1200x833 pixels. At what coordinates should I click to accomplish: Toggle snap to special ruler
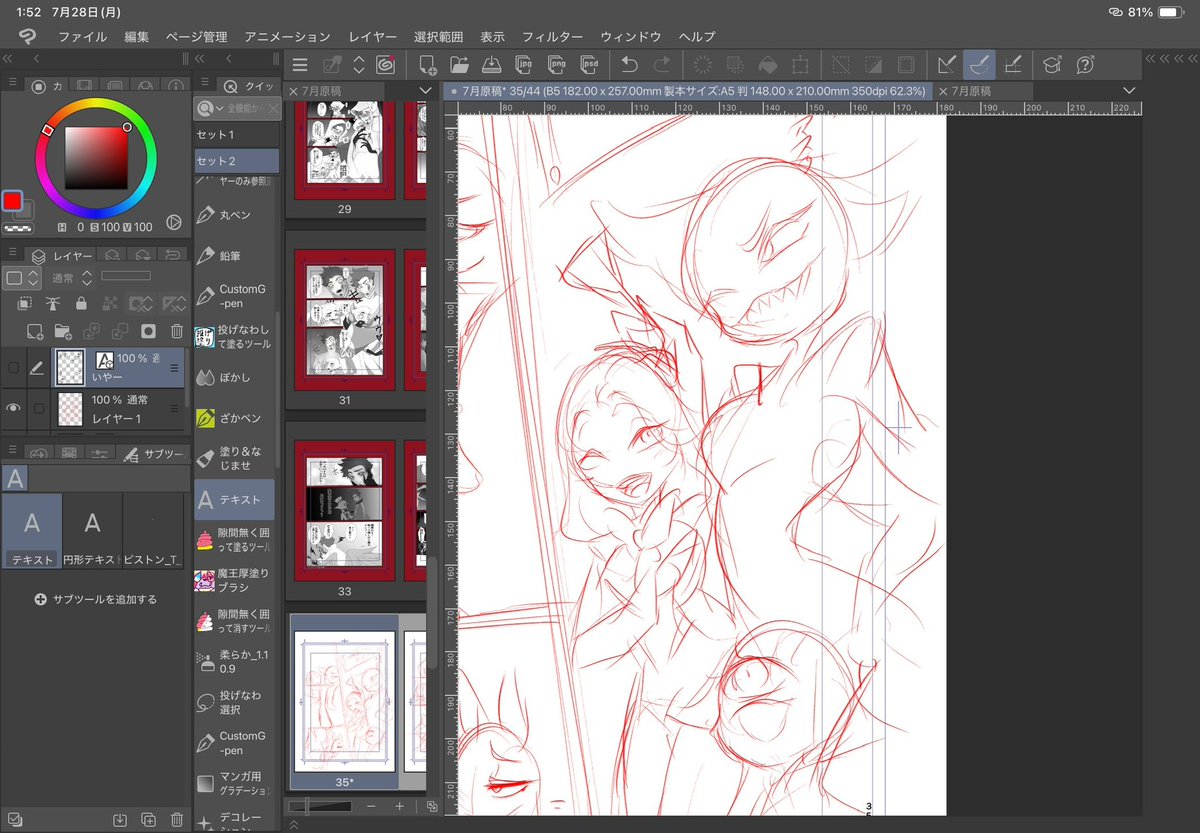[979, 65]
